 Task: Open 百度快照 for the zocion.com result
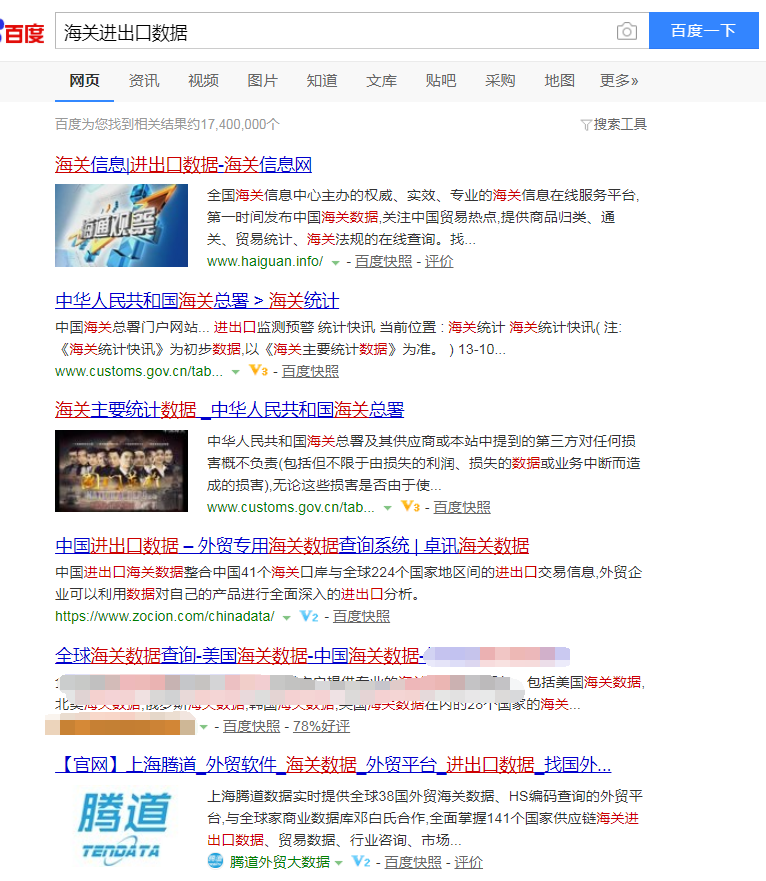[x=361, y=616]
